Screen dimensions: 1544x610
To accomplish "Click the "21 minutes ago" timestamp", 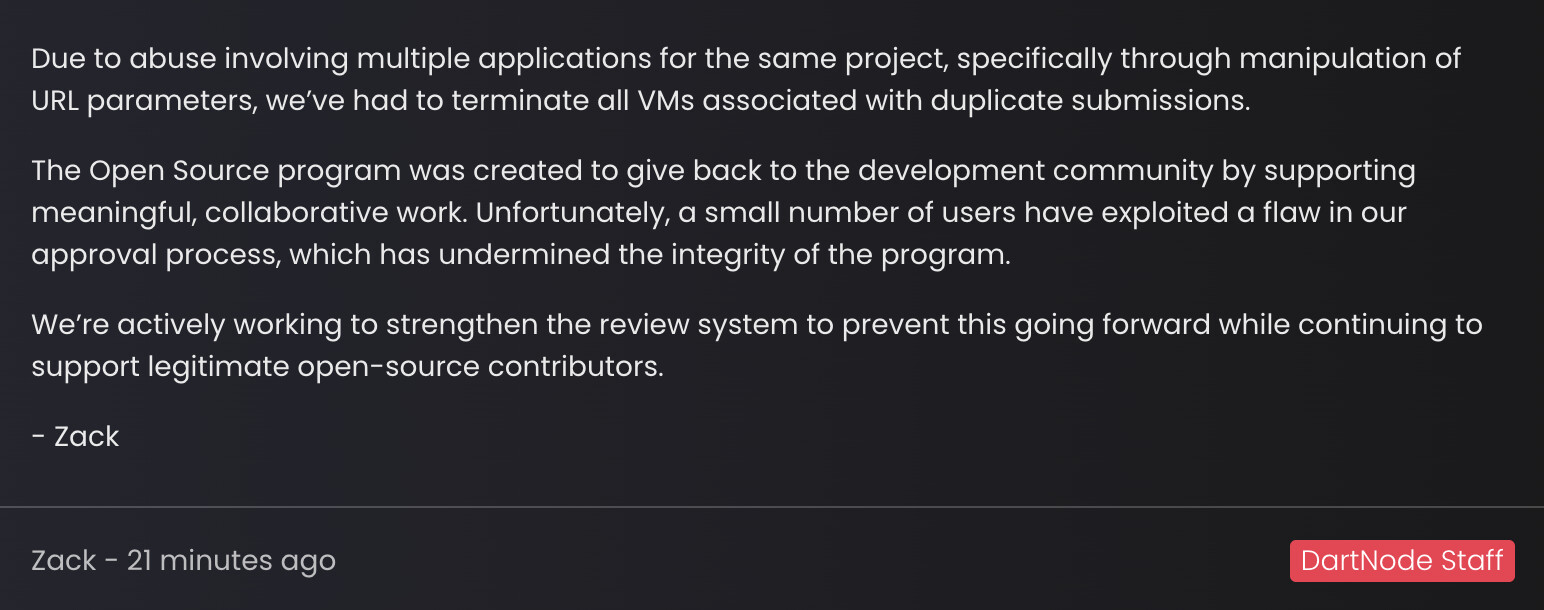I will (231, 561).
